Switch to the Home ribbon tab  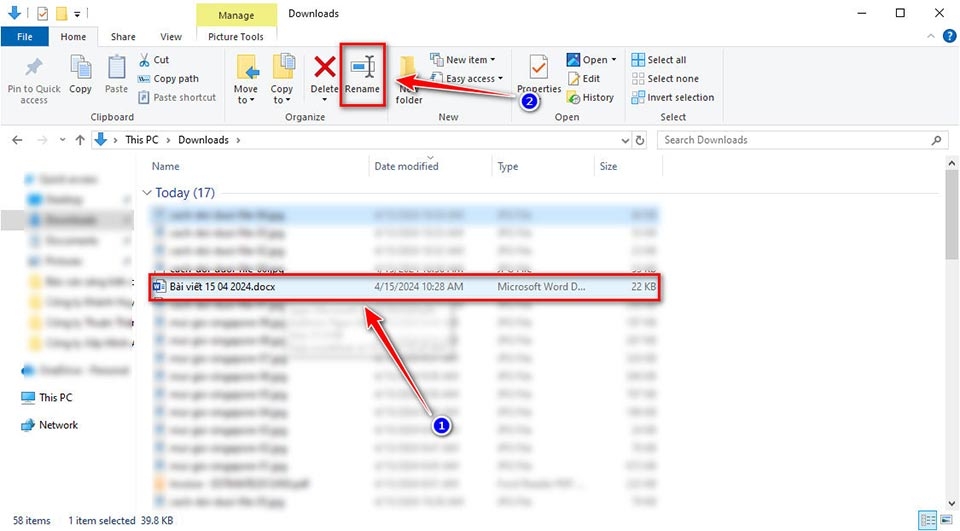(73, 37)
